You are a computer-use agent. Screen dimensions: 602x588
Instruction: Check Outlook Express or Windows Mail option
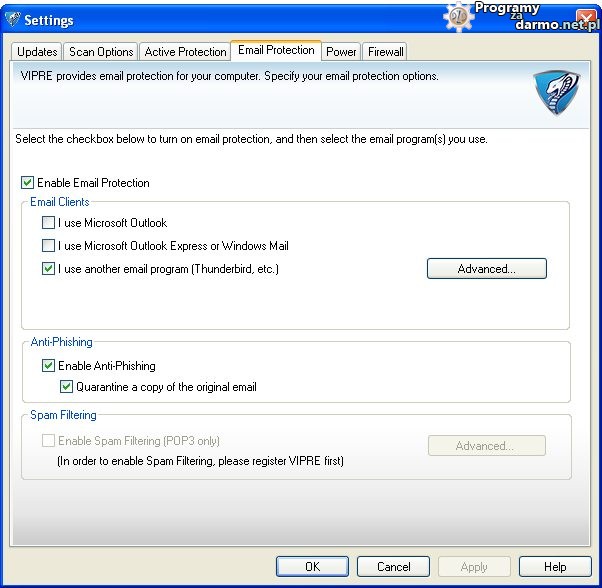(49, 246)
